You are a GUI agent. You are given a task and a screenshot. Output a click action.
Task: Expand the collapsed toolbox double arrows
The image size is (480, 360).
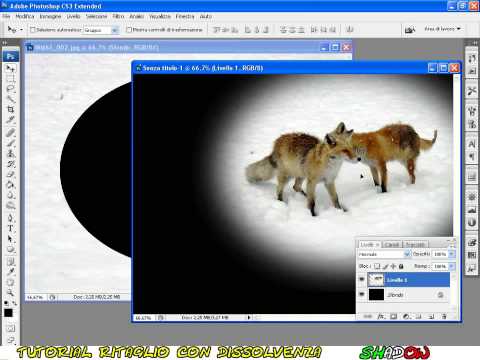(5, 43)
